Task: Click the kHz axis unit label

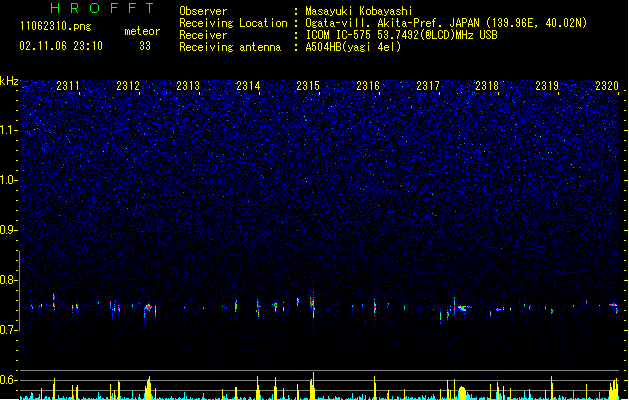Action: (9, 81)
